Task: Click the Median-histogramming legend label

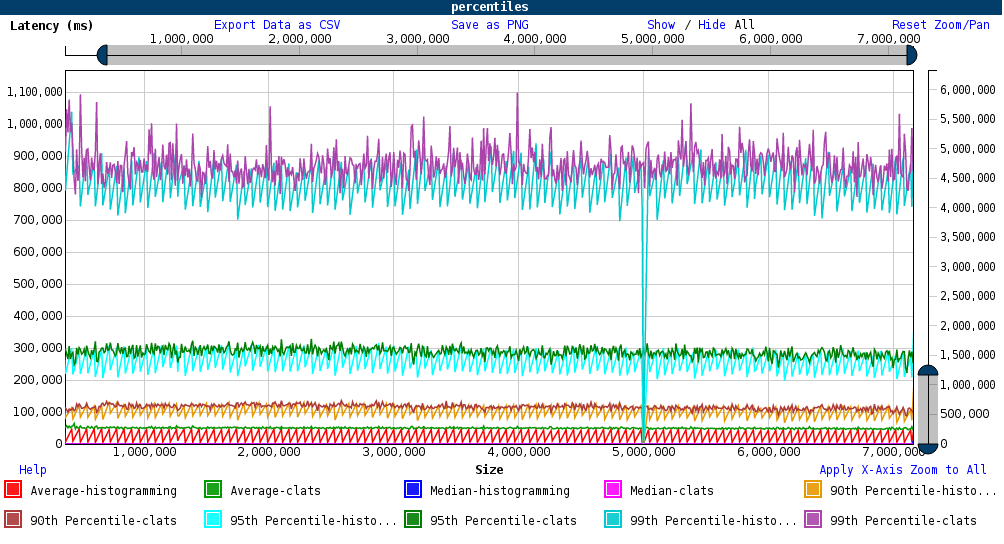Action: (x=500, y=491)
